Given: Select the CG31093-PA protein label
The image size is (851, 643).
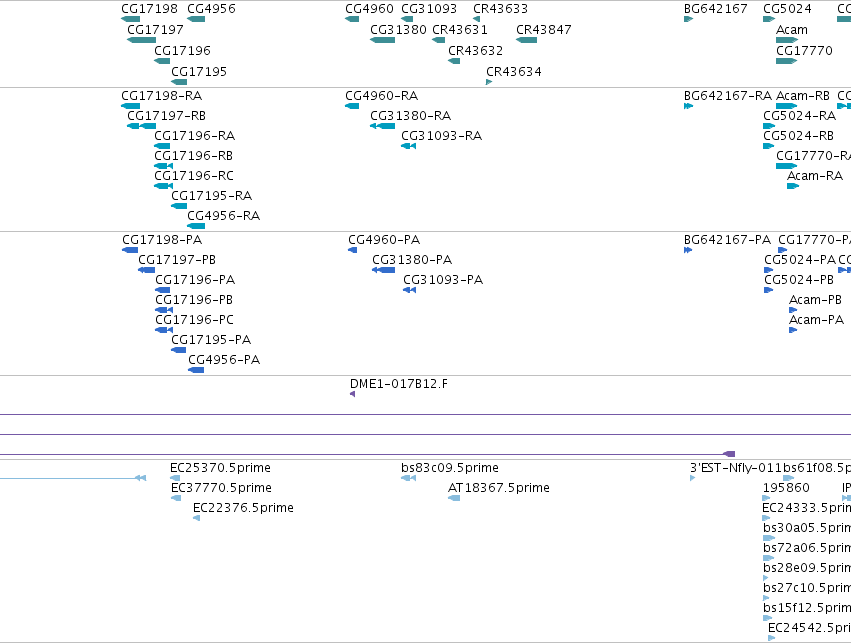Looking at the screenshot, I should click(443, 281).
